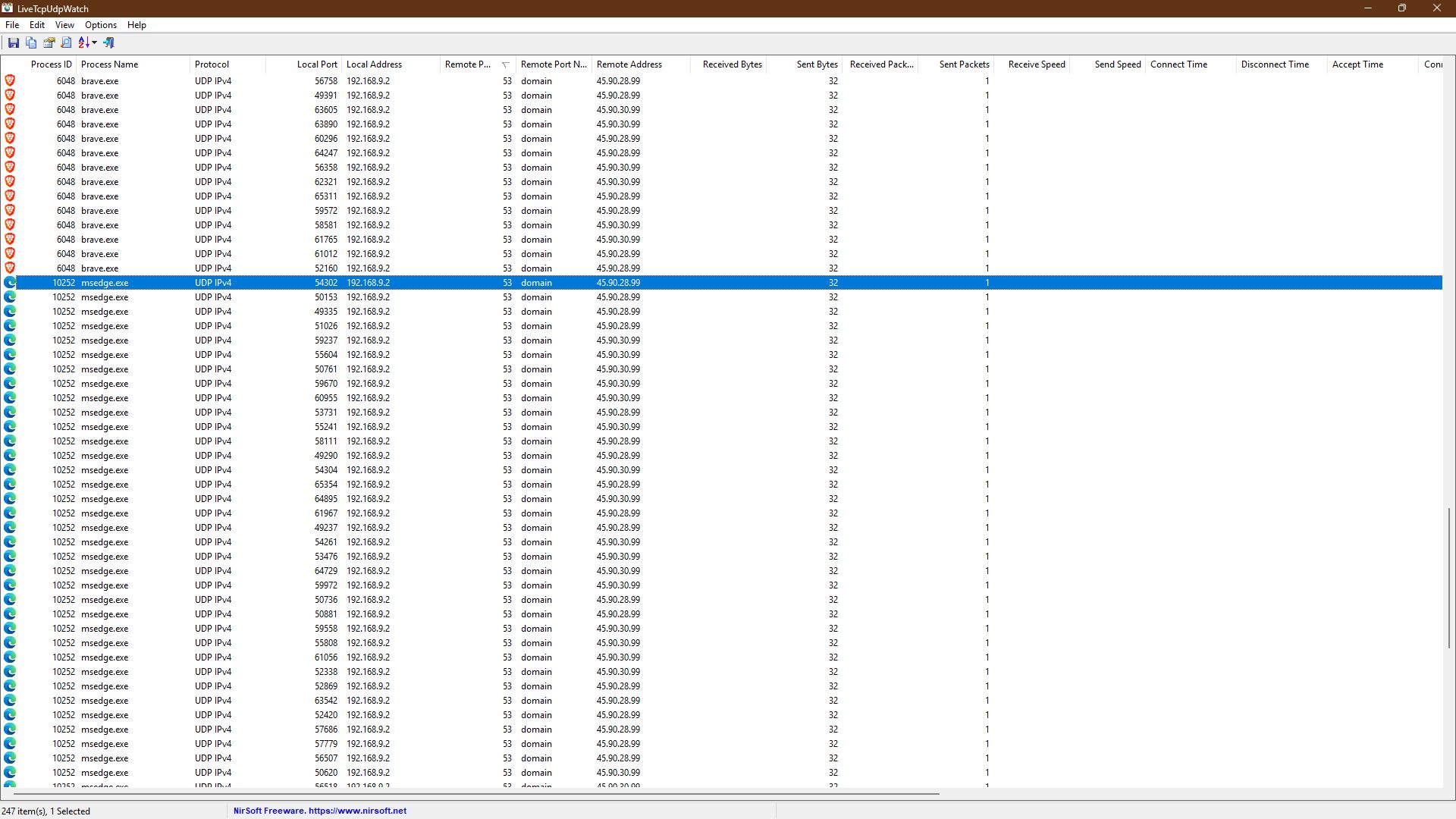
Task: Click Brave icon of local port 52160 row
Action: pos(10,268)
